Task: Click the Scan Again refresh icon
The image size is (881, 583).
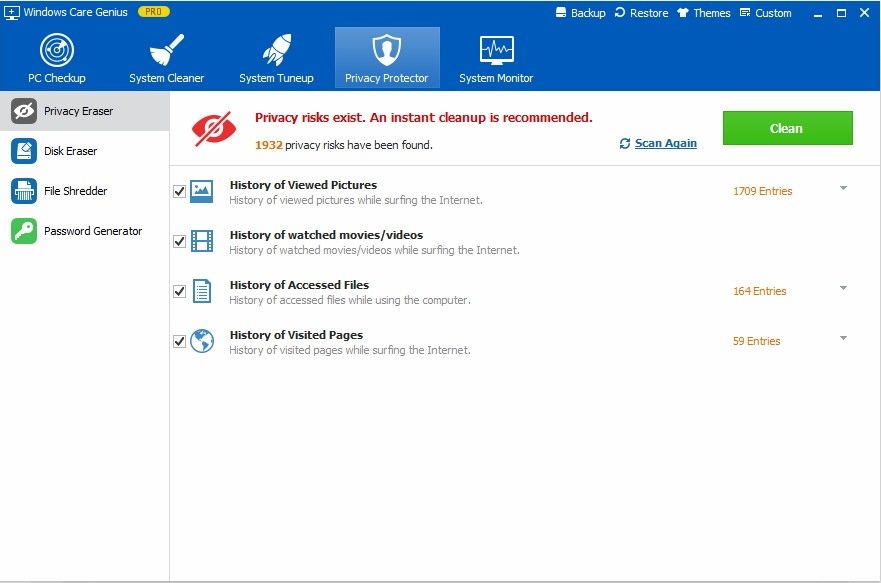Action: [625, 144]
